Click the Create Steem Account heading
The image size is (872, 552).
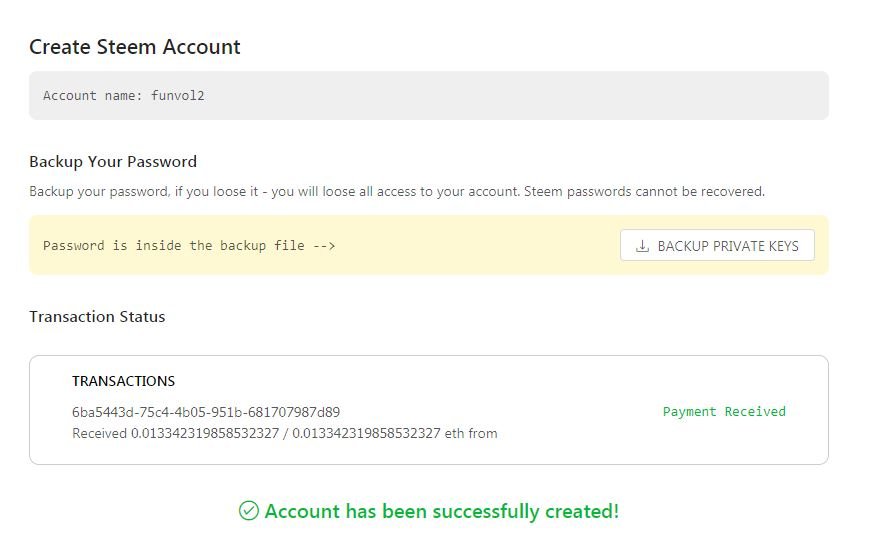click(135, 47)
